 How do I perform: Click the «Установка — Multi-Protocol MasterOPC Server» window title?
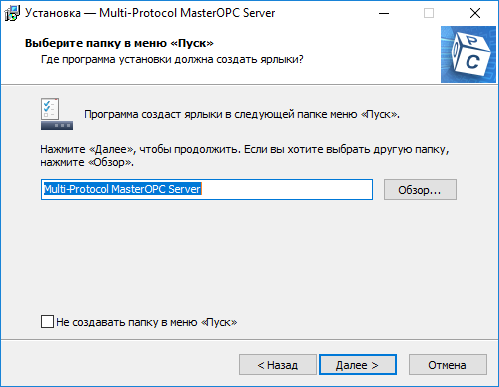[x=150, y=13]
